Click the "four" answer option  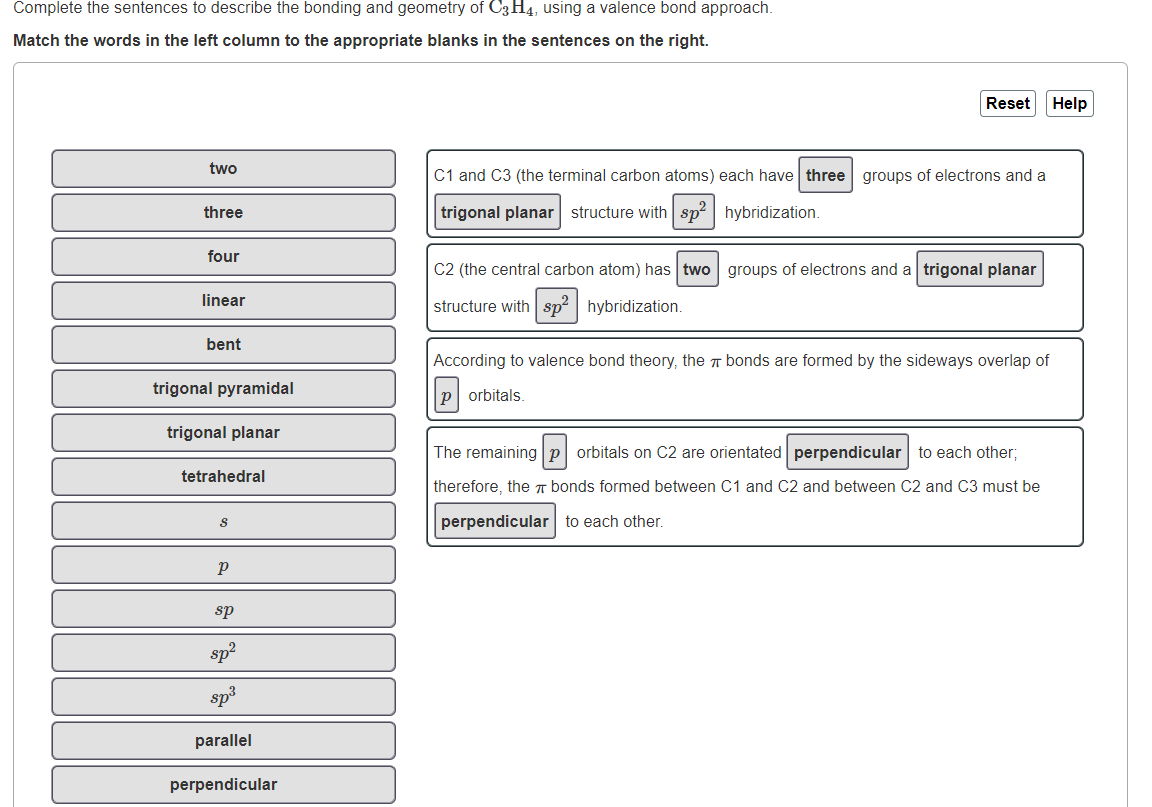[223, 256]
